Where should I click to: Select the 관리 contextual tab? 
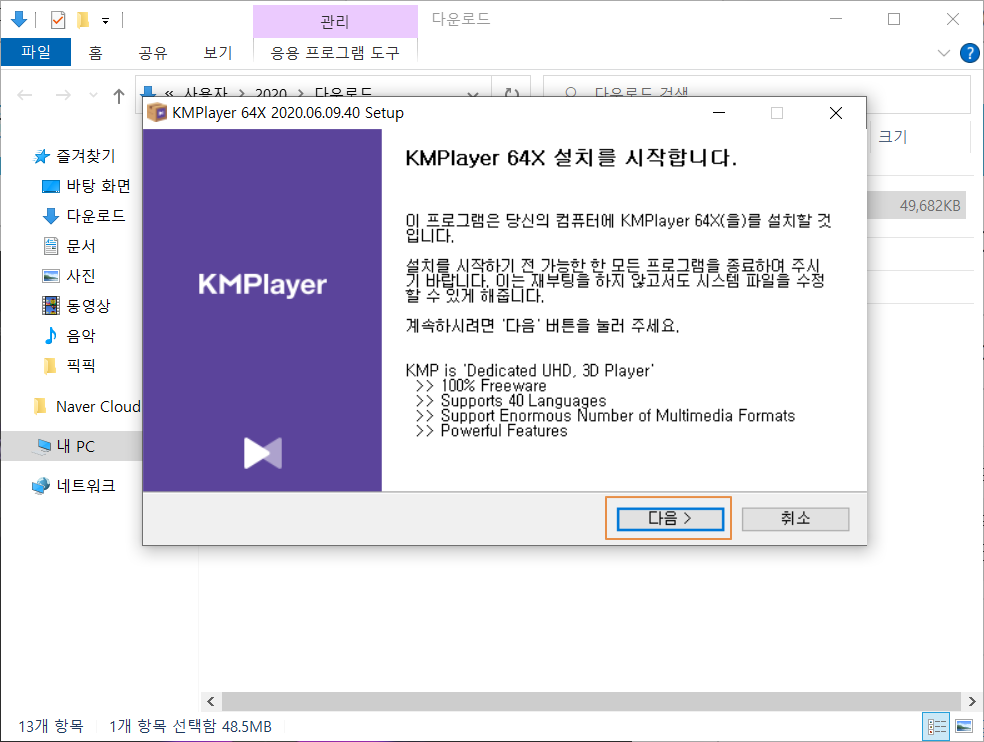pos(335,21)
